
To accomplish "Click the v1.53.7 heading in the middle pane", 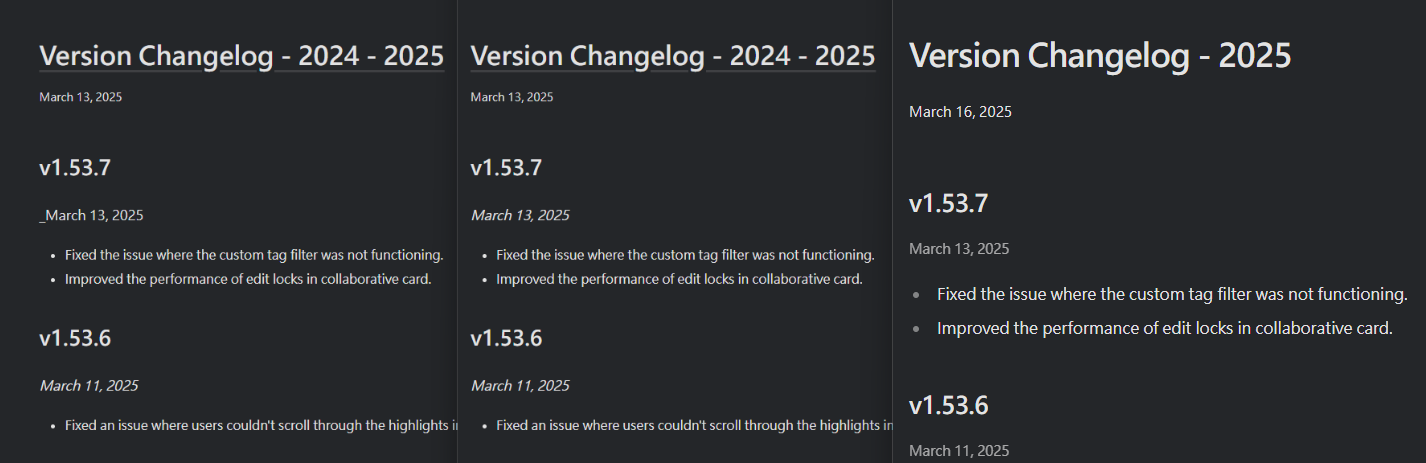I will (x=506, y=168).
